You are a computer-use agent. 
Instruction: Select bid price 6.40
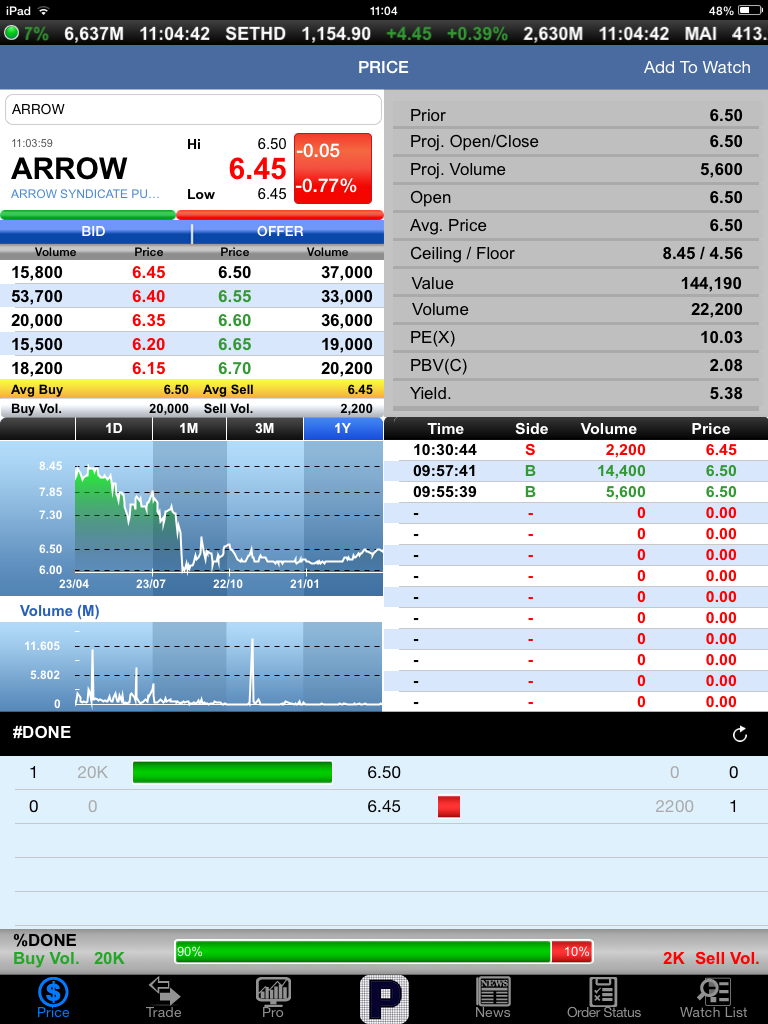pyautogui.click(x=148, y=296)
